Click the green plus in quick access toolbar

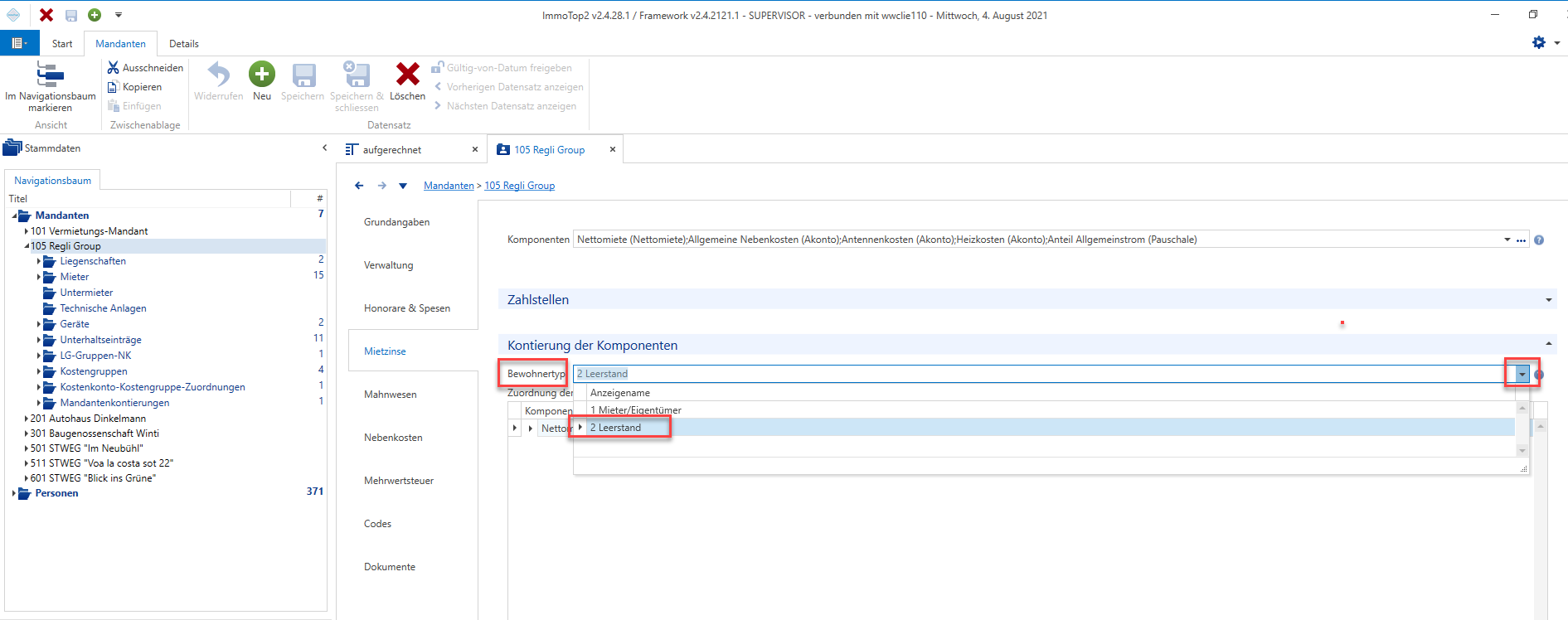(x=95, y=15)
